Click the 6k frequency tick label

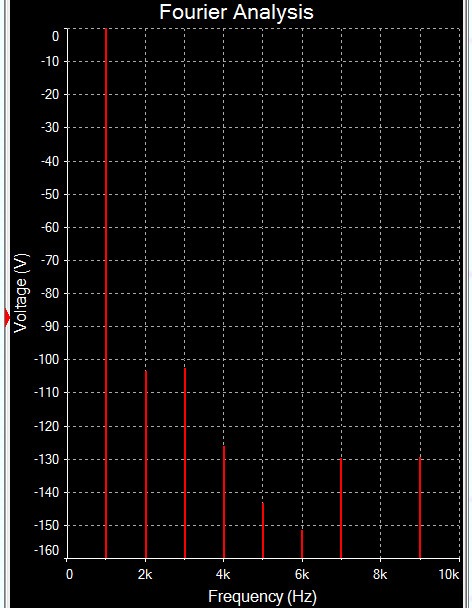302,574
